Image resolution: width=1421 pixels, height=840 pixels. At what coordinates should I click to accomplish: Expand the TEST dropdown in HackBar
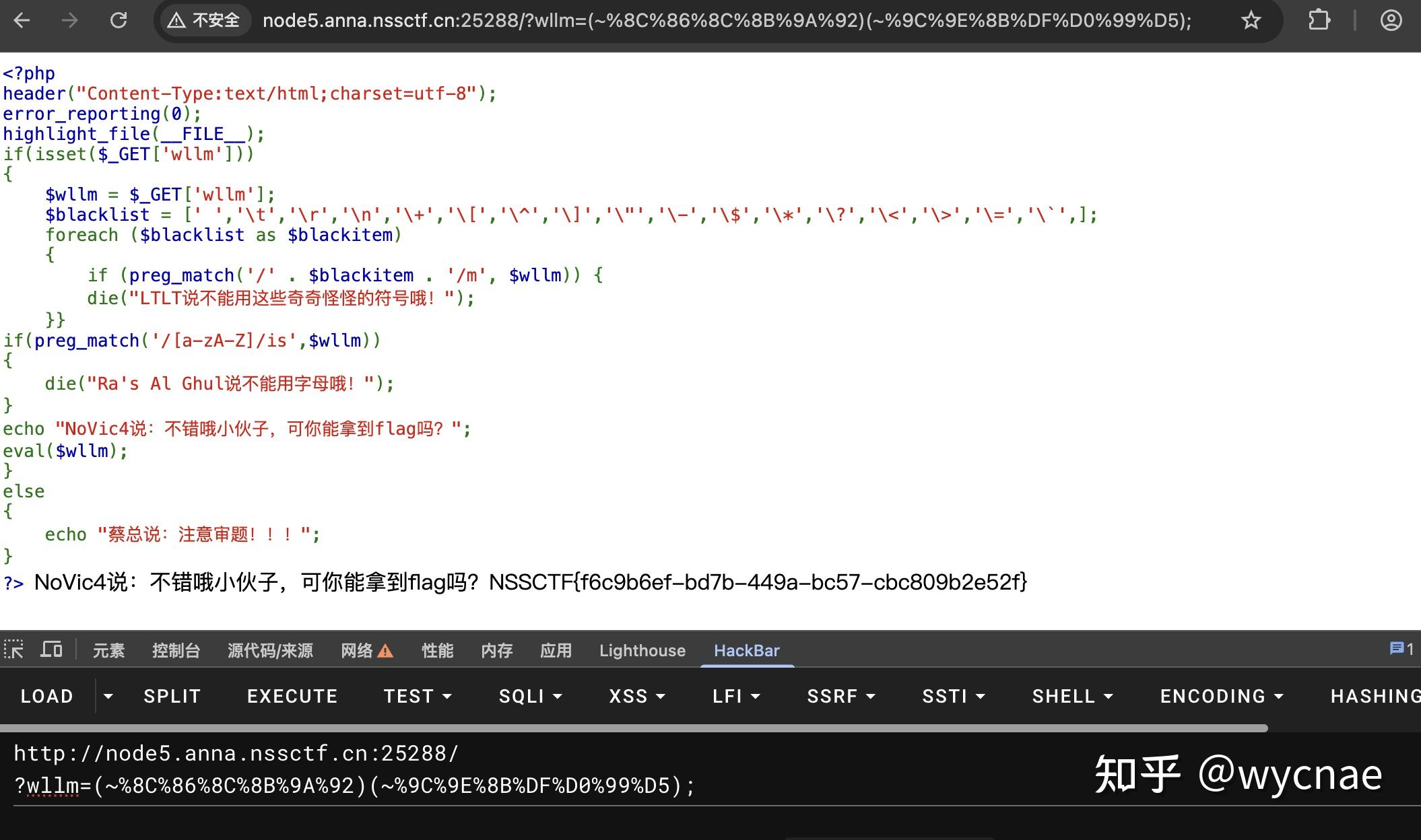click(447, 697)
